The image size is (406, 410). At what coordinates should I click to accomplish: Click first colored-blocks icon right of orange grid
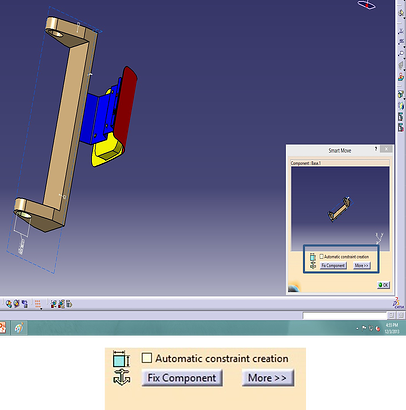coord(54,304)
